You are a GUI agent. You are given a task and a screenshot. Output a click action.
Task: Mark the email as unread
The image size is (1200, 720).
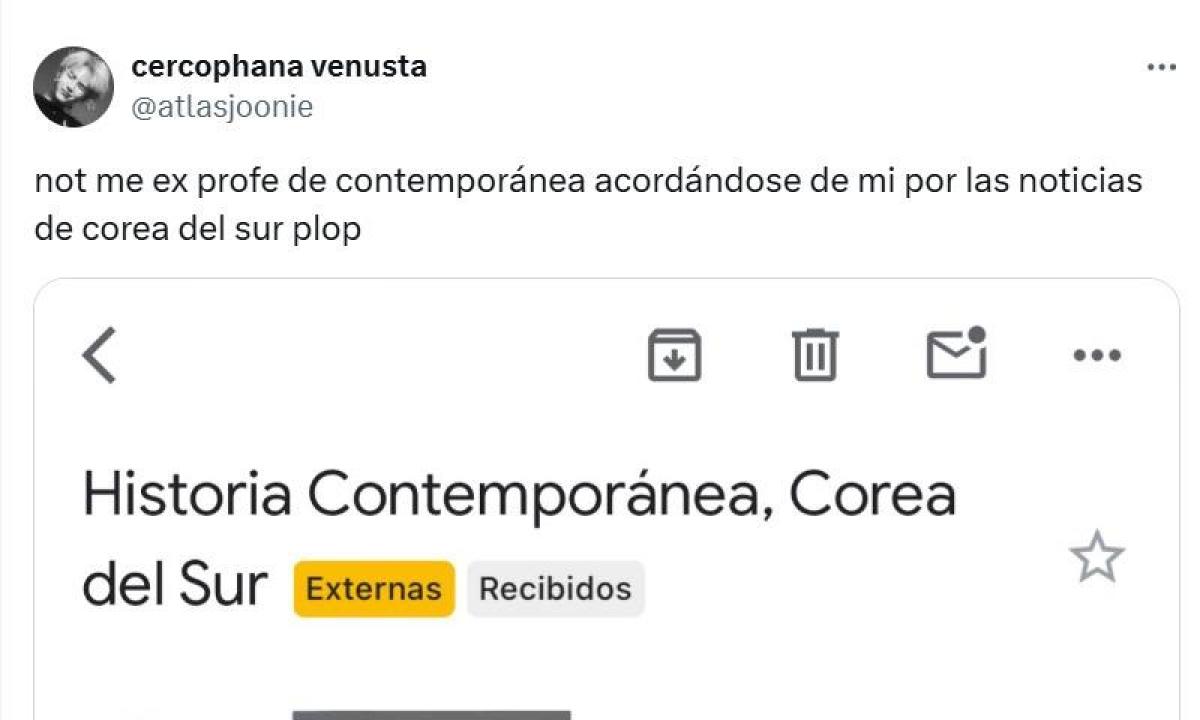957,353
